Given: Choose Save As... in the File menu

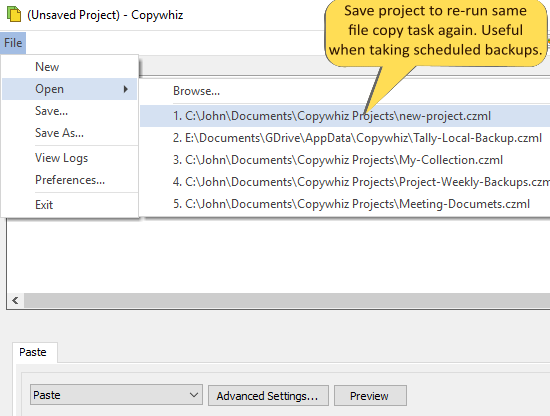Looking at the screenshot, I should click(x=69, y=133).
